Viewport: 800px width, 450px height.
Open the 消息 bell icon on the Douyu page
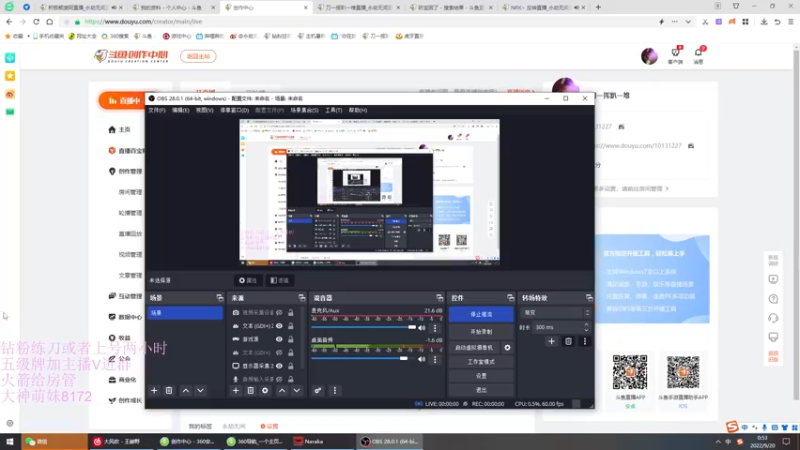(698, 52)
